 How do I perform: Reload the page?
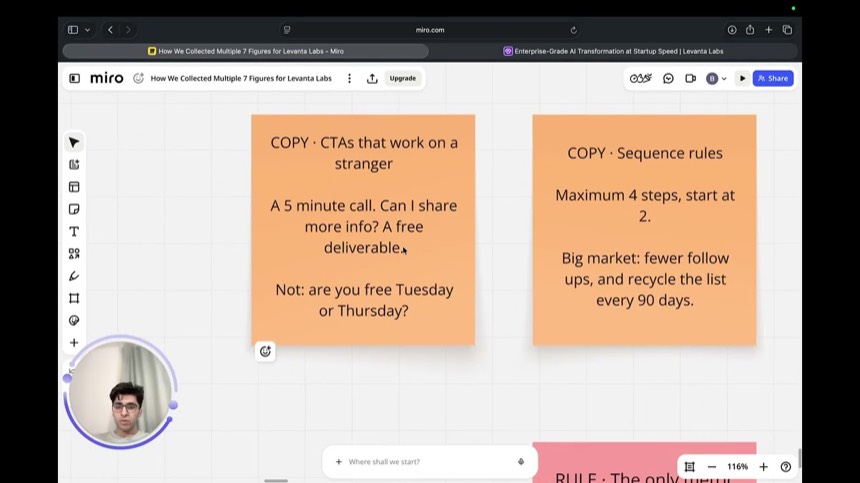pos(574,30)
